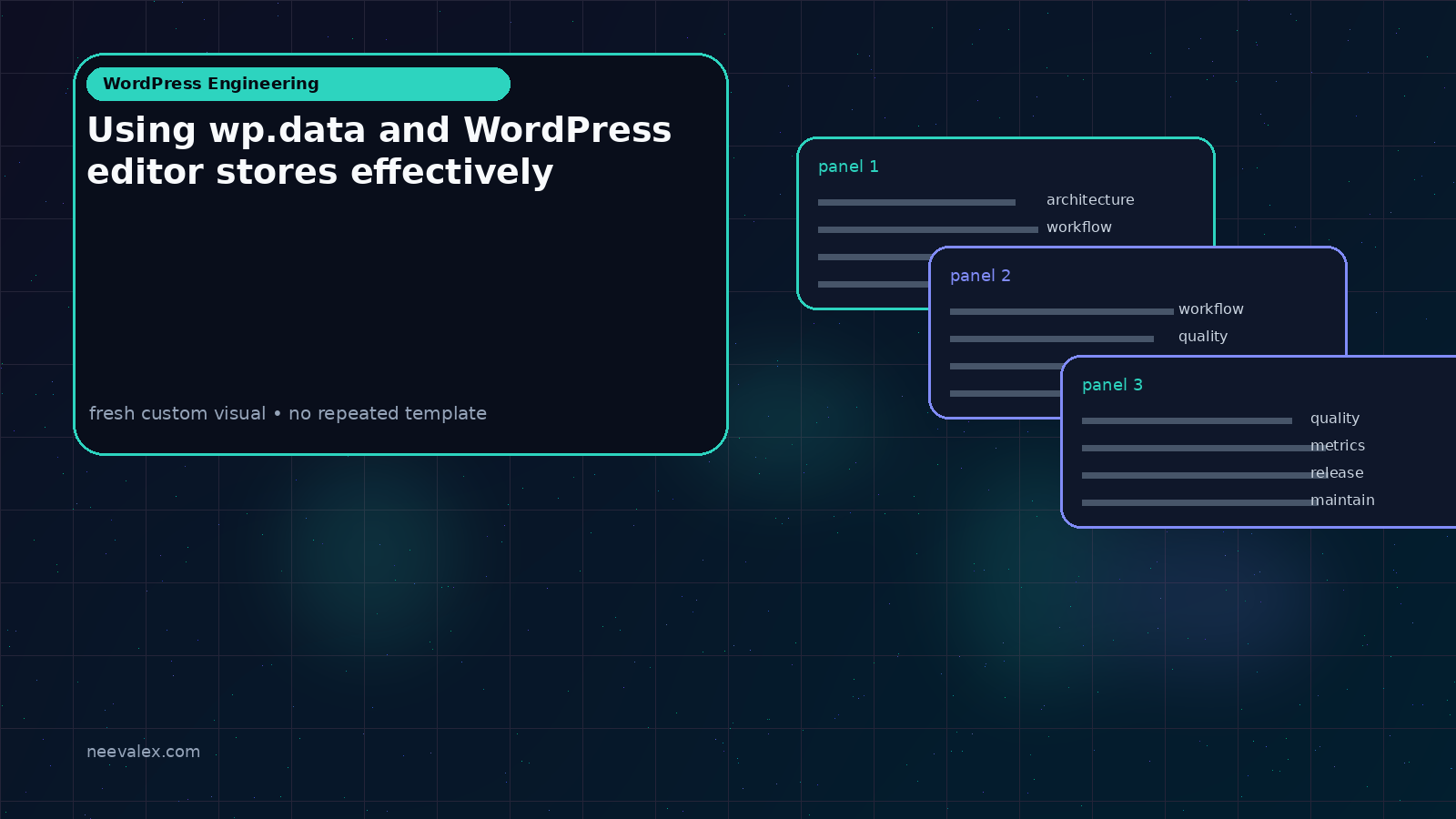Click the fresh custom visual subtitle text
Screen dimensions: 1456x819
pyautogui.click(x=288, y=413)
